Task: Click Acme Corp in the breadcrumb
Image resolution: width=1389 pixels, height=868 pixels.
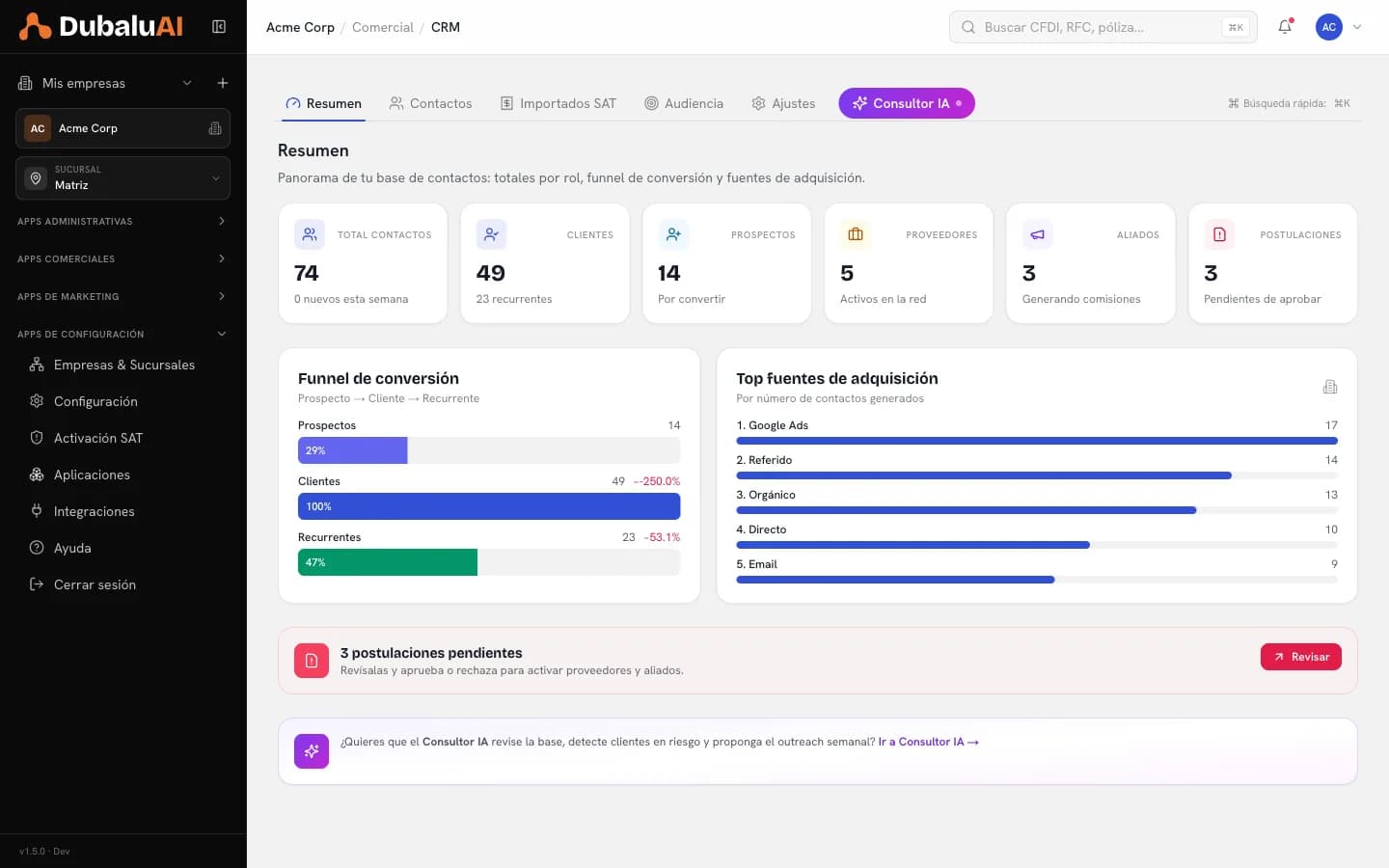Action: point(300,27)
